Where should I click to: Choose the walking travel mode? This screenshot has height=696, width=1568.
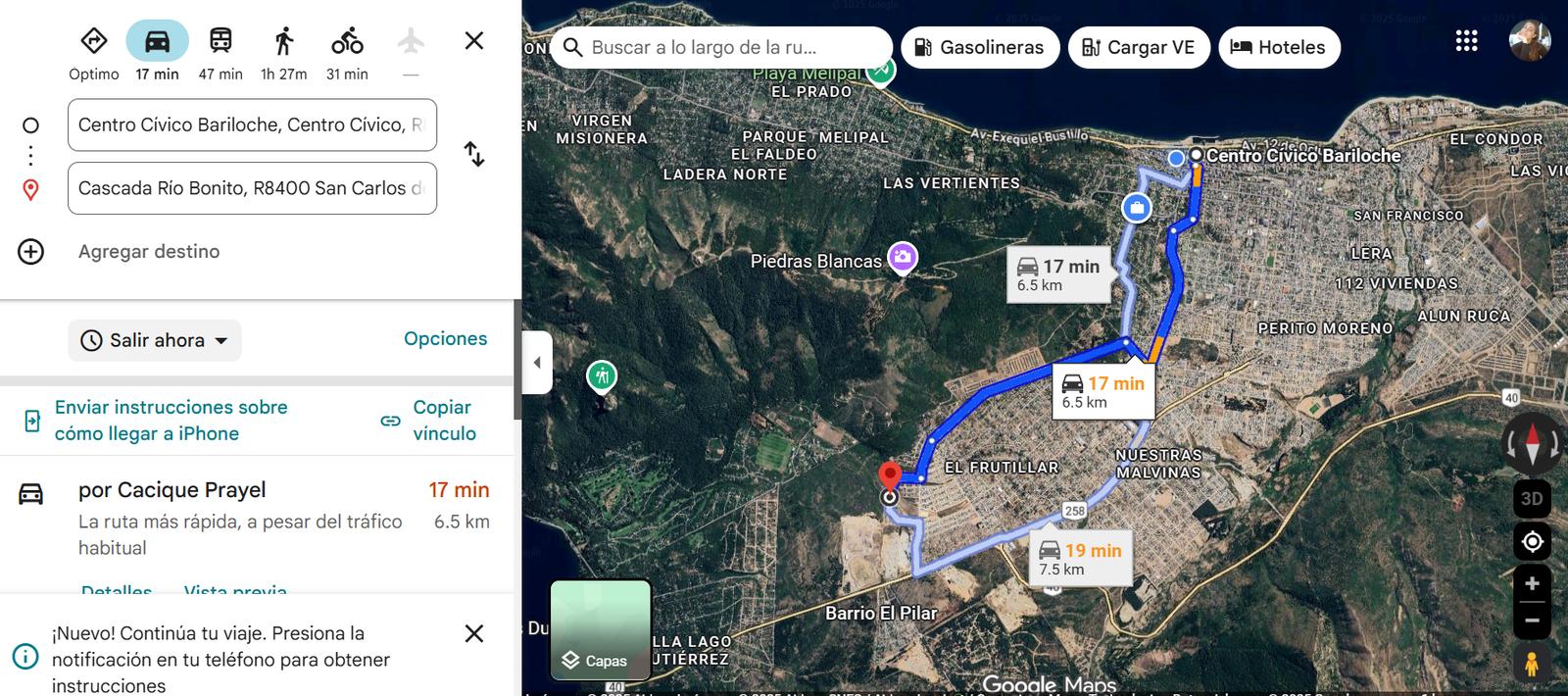click(x=284, y=41)
